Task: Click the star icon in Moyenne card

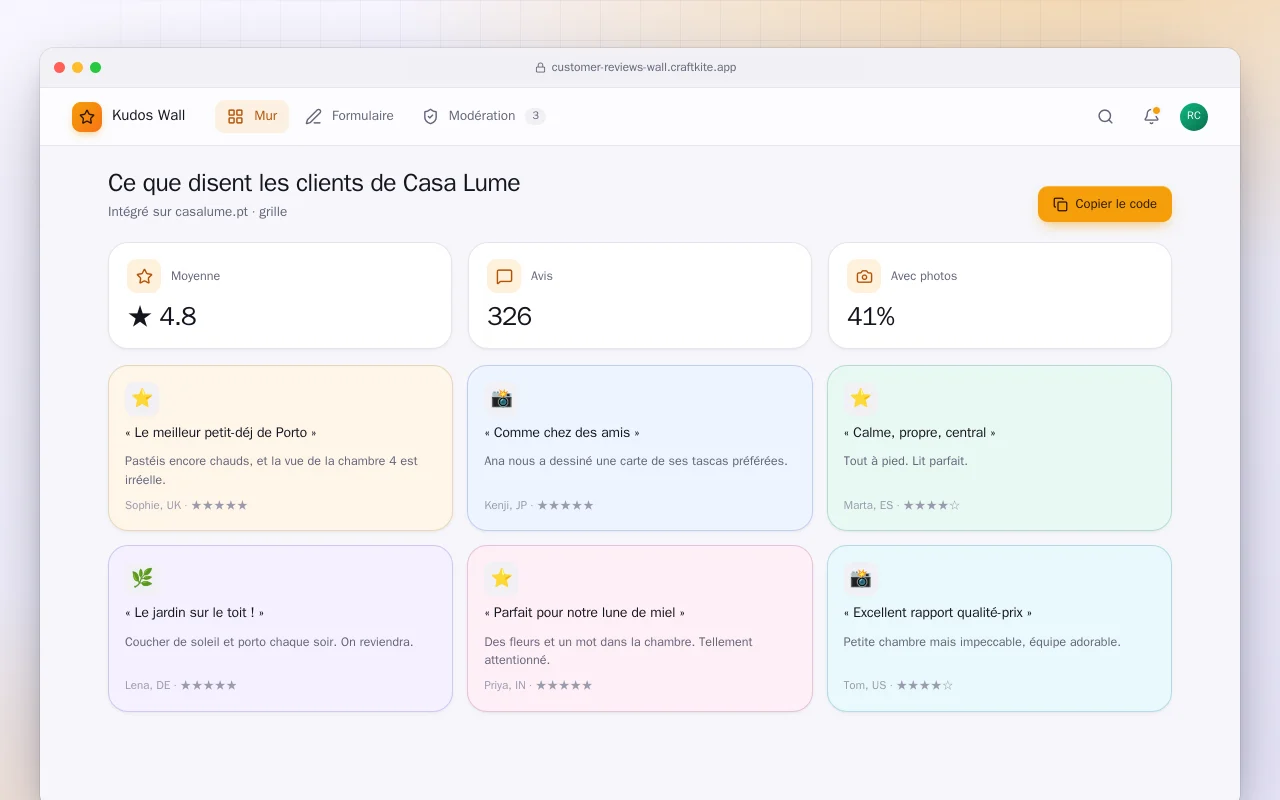Action: (x=144, y=276)
